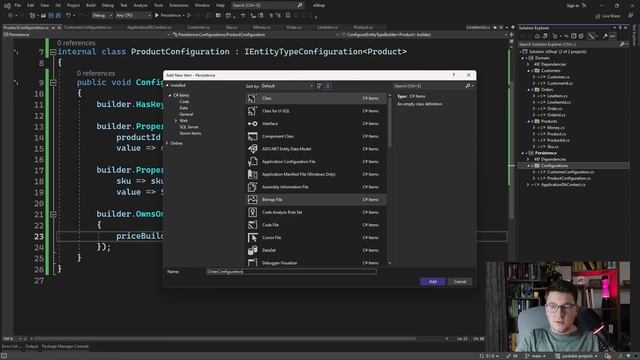The image size is (640, 360).
Task: Open the Extensions menu
Action: (179, 5)
